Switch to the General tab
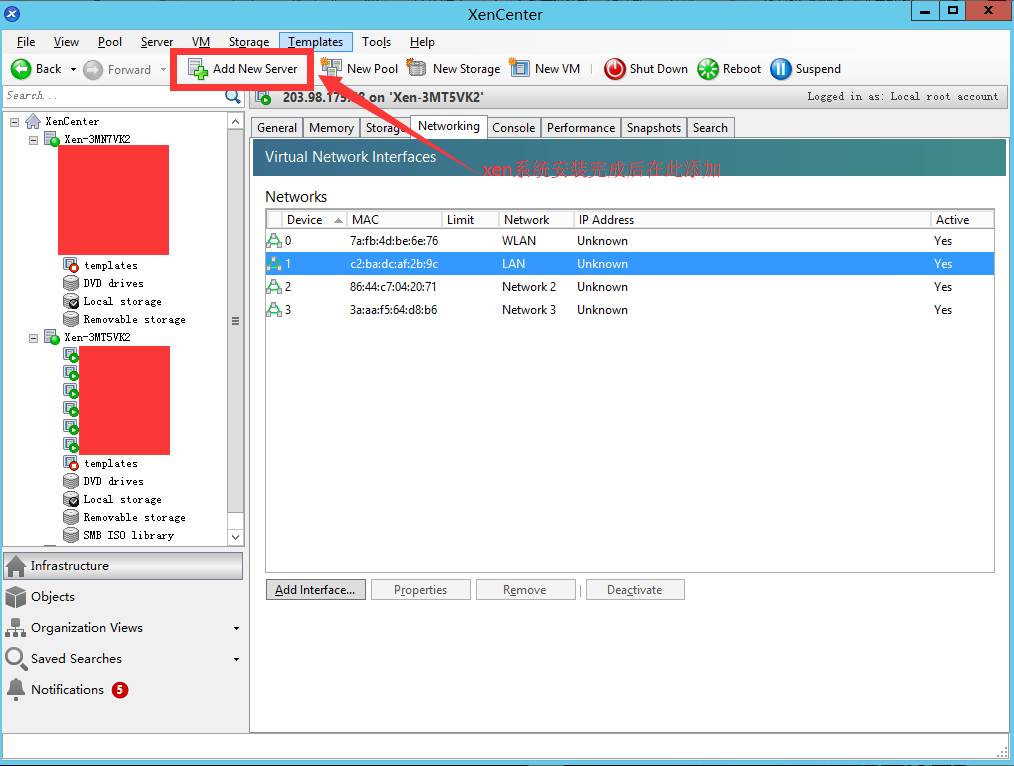This screenshot has width=1014, height=766. 277,128
